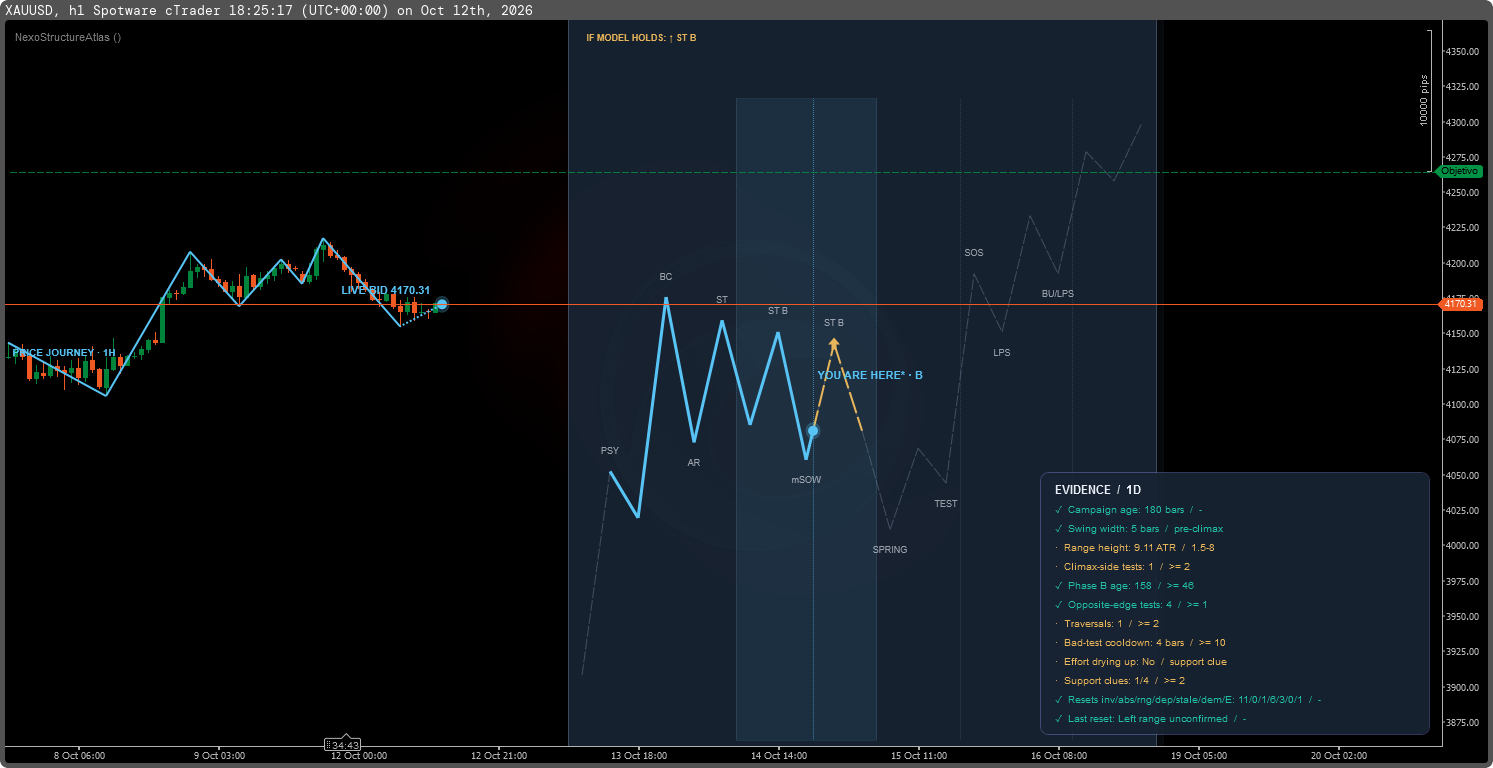Select the green Objetivo price tag
Image resolution: width=1493 pixels, height=768 pixels.
point(1458,171)
